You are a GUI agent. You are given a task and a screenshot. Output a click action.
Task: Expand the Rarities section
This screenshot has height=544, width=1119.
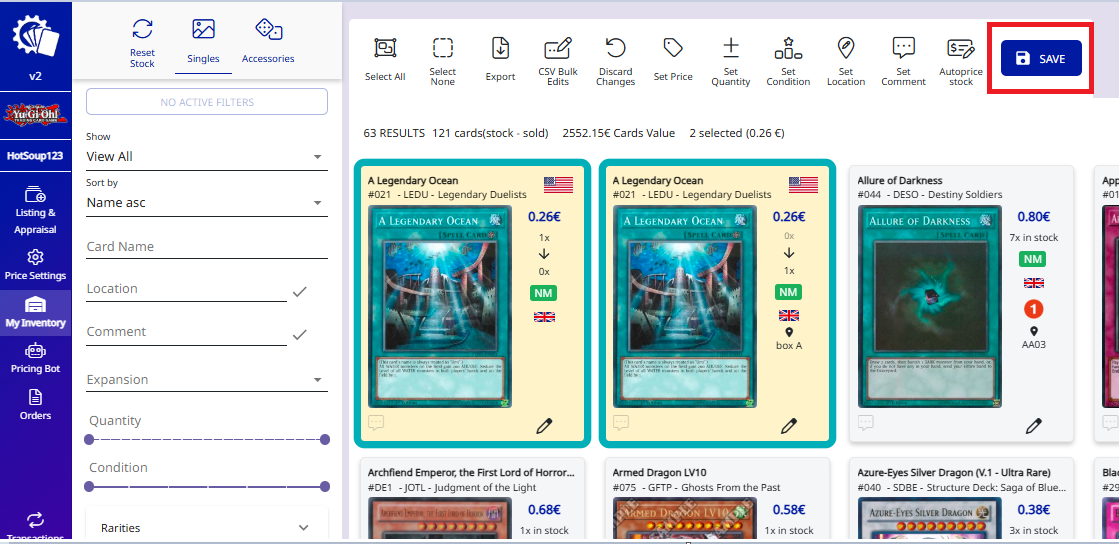coord(207,528)
